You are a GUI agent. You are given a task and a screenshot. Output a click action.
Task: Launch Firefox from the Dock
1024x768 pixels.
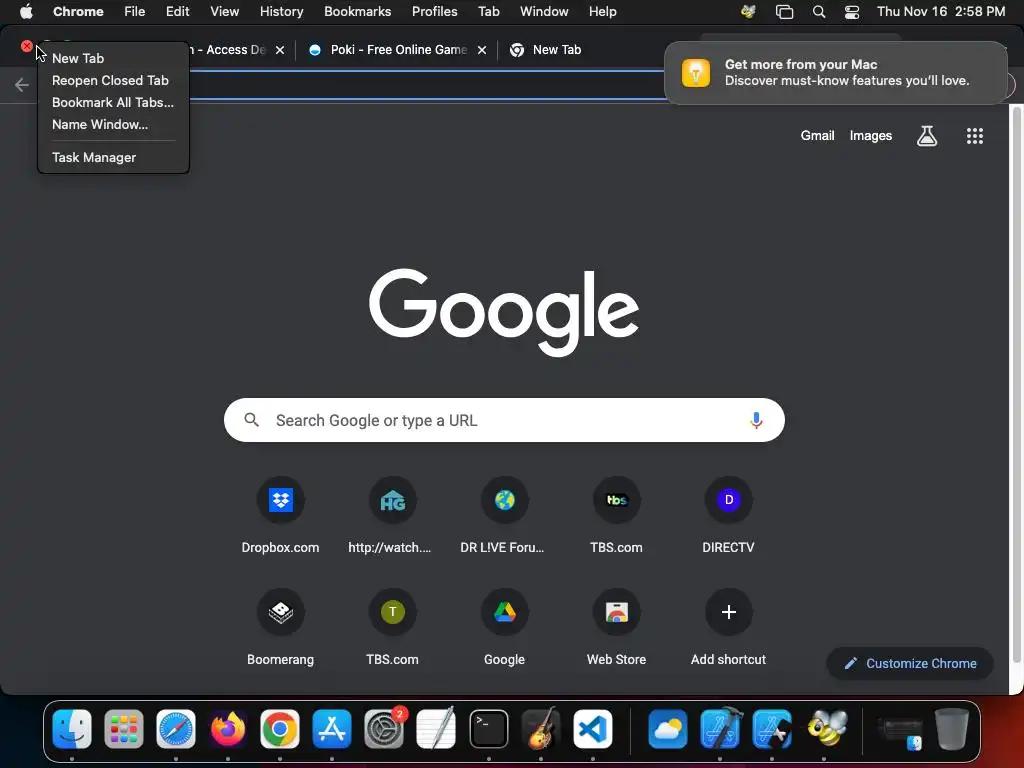tap(228, 729)
